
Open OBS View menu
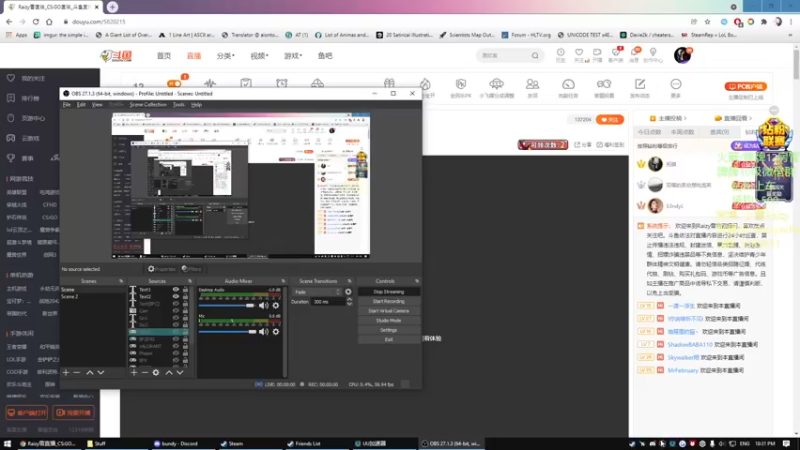click(97, 105)
